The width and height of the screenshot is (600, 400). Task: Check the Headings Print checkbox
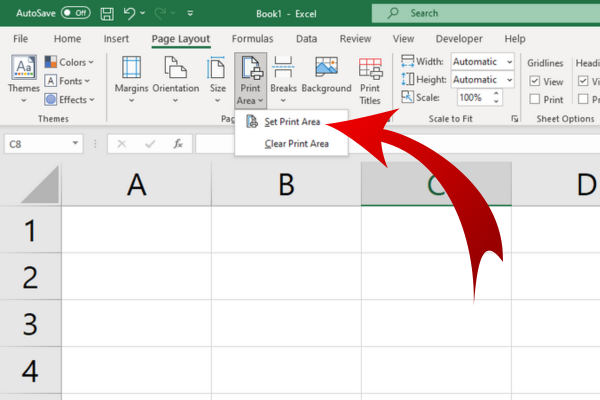click(x=583, y=99)
